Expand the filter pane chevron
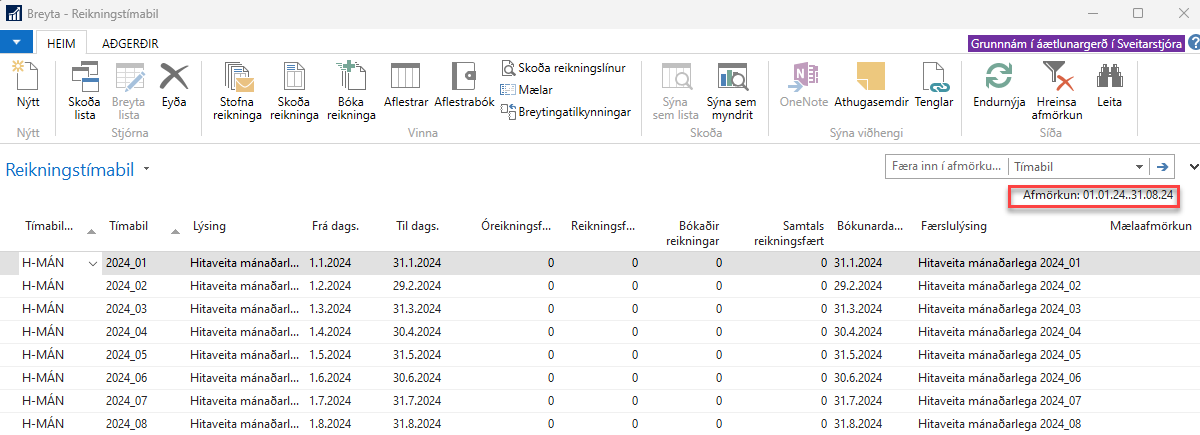 (x=1193, y=167)
